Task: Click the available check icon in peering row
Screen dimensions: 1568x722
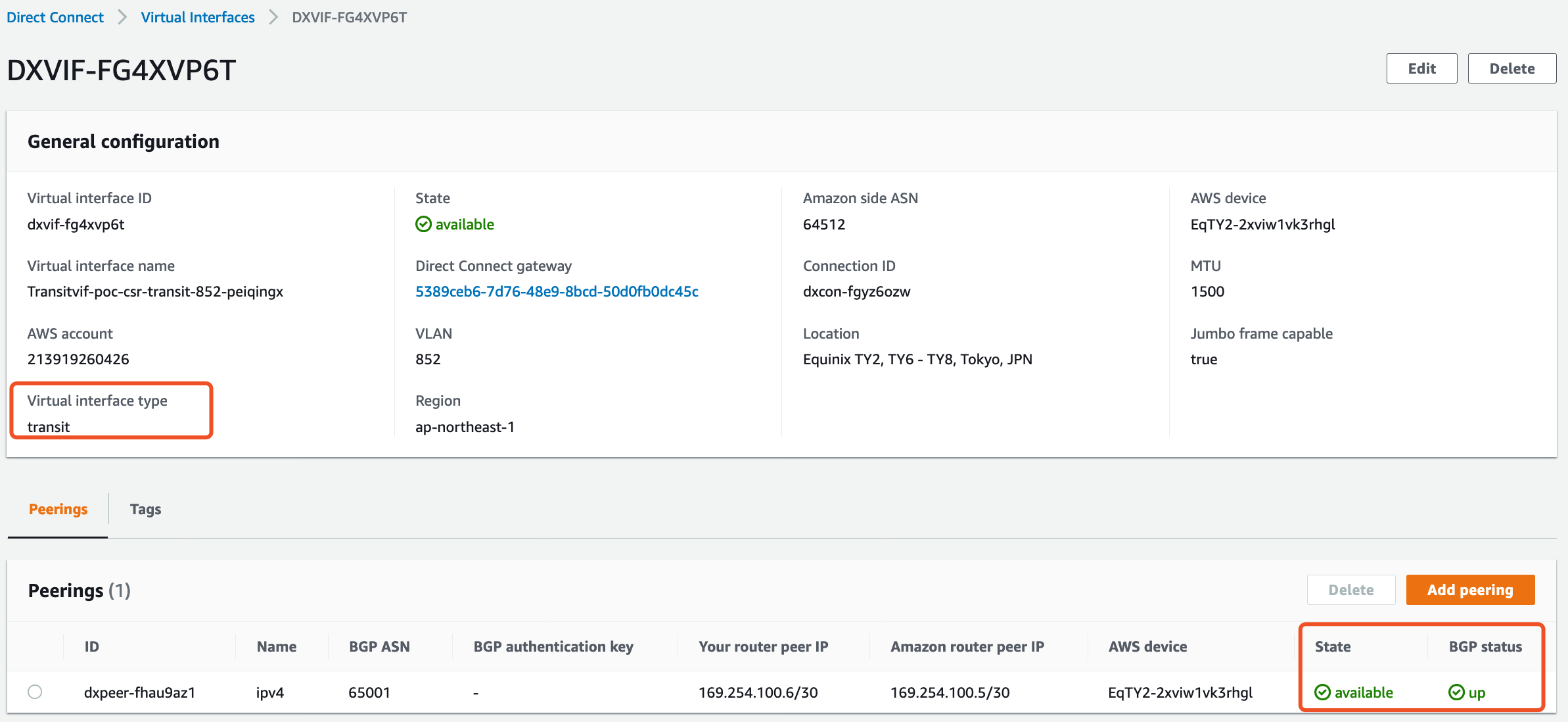Action: (1322, 692)
